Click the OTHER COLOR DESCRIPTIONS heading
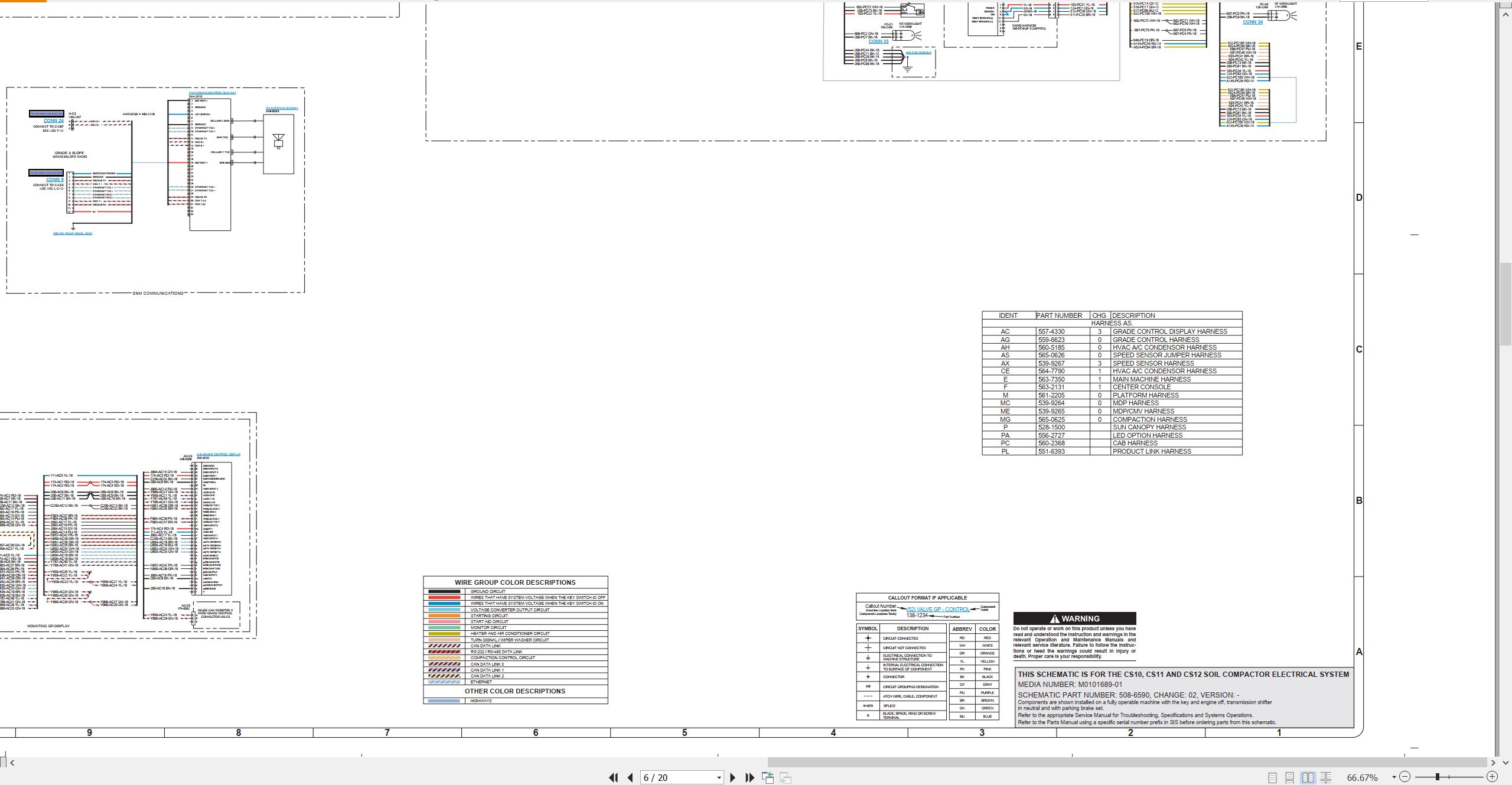1512x785 pixels. click(x=515, y=691)
